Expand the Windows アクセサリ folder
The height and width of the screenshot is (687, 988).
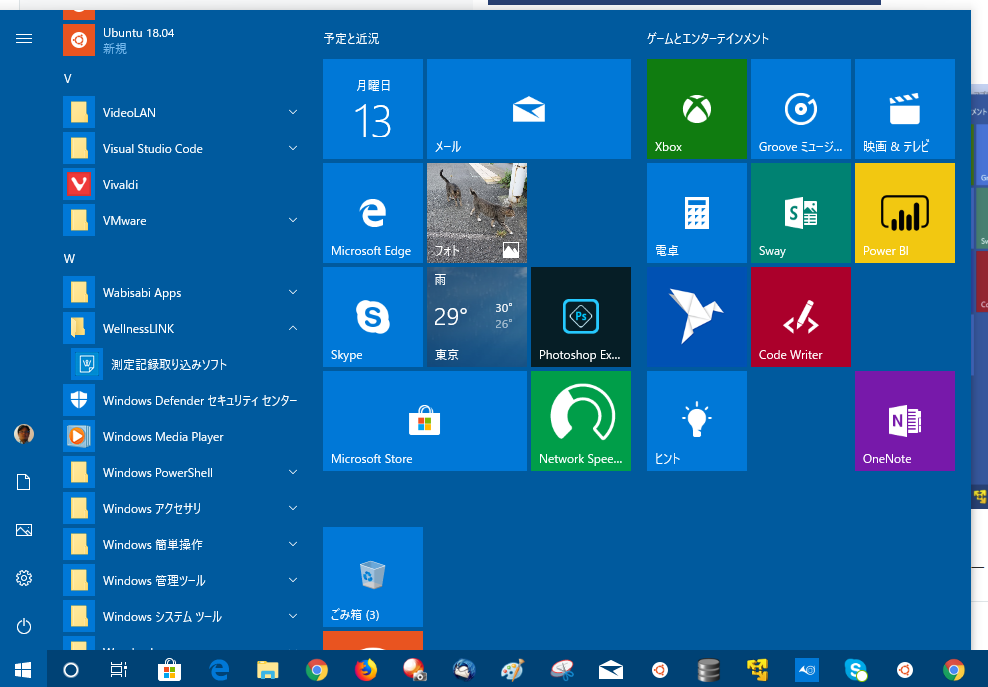tap(180, 509)
